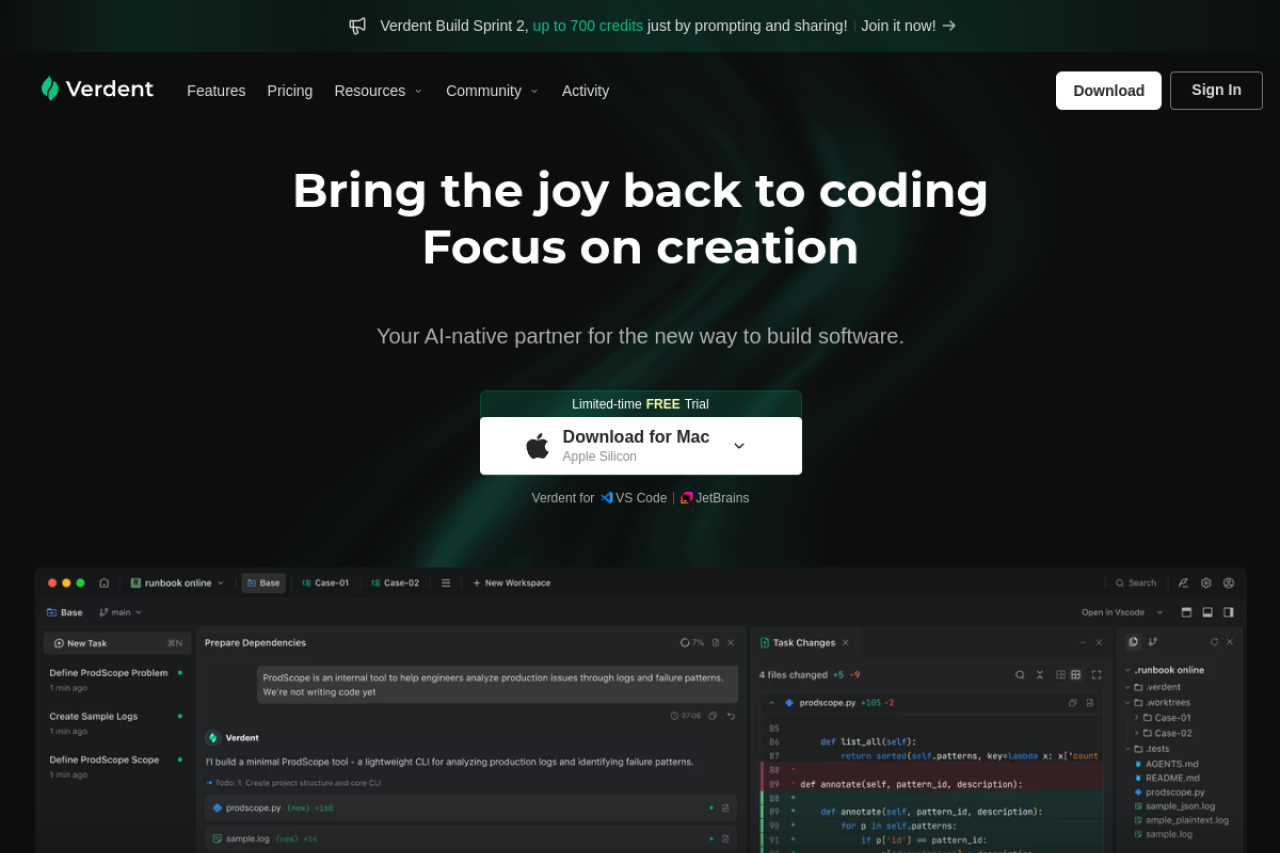Open file icon on sample.log chat row
This screenshot has width=1280, height=853.
pos(726,839)
